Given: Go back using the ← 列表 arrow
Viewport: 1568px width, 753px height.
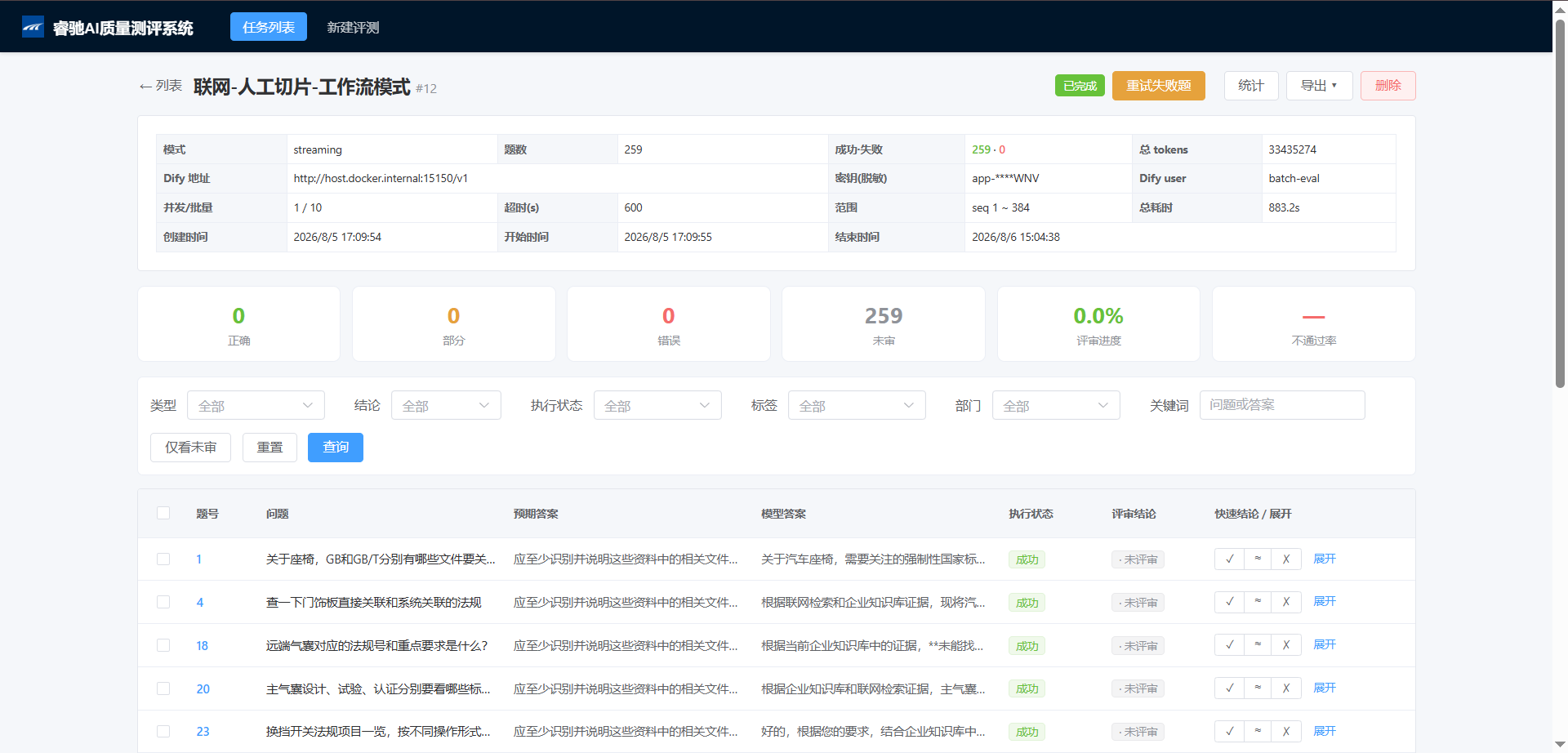Looking at the screenshot, I should click(x=160, y=86).
